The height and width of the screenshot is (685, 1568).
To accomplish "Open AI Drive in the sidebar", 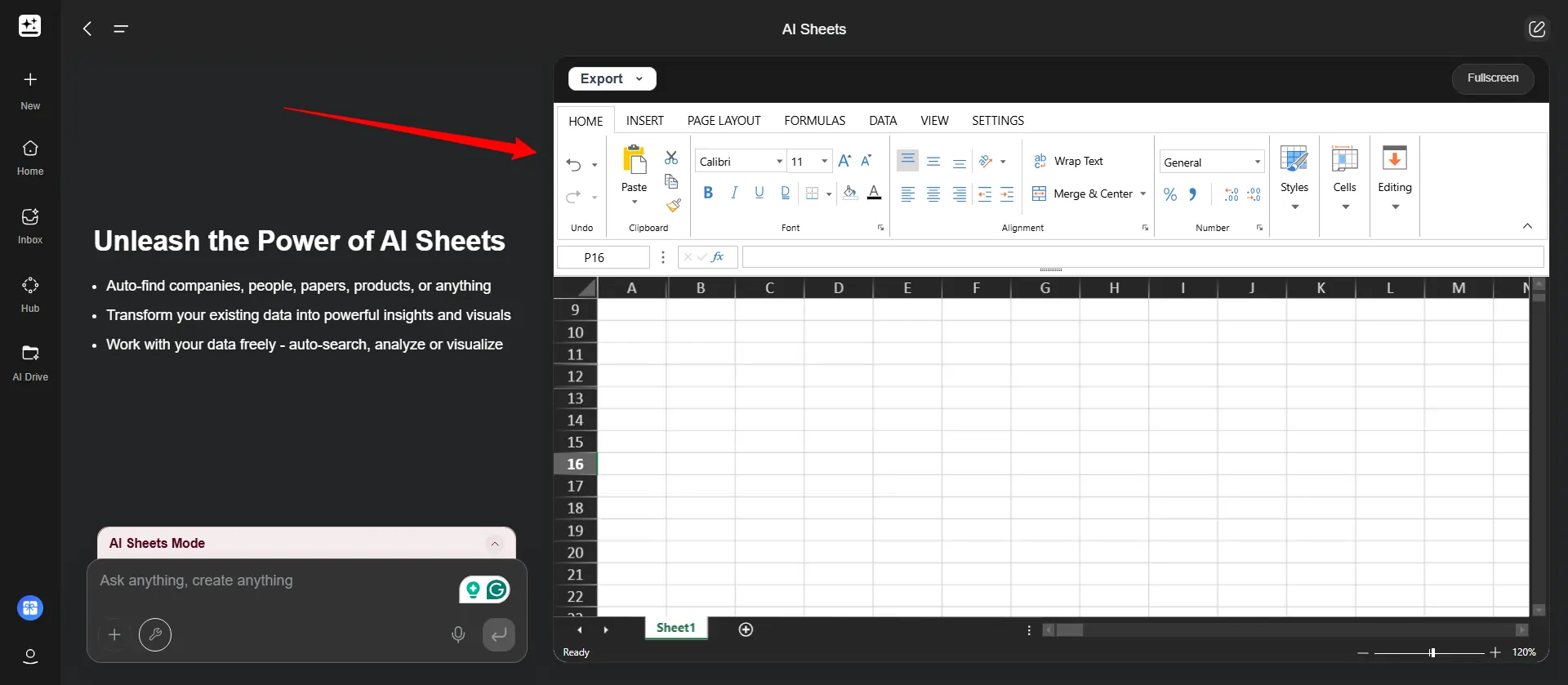I will (30, 363).
